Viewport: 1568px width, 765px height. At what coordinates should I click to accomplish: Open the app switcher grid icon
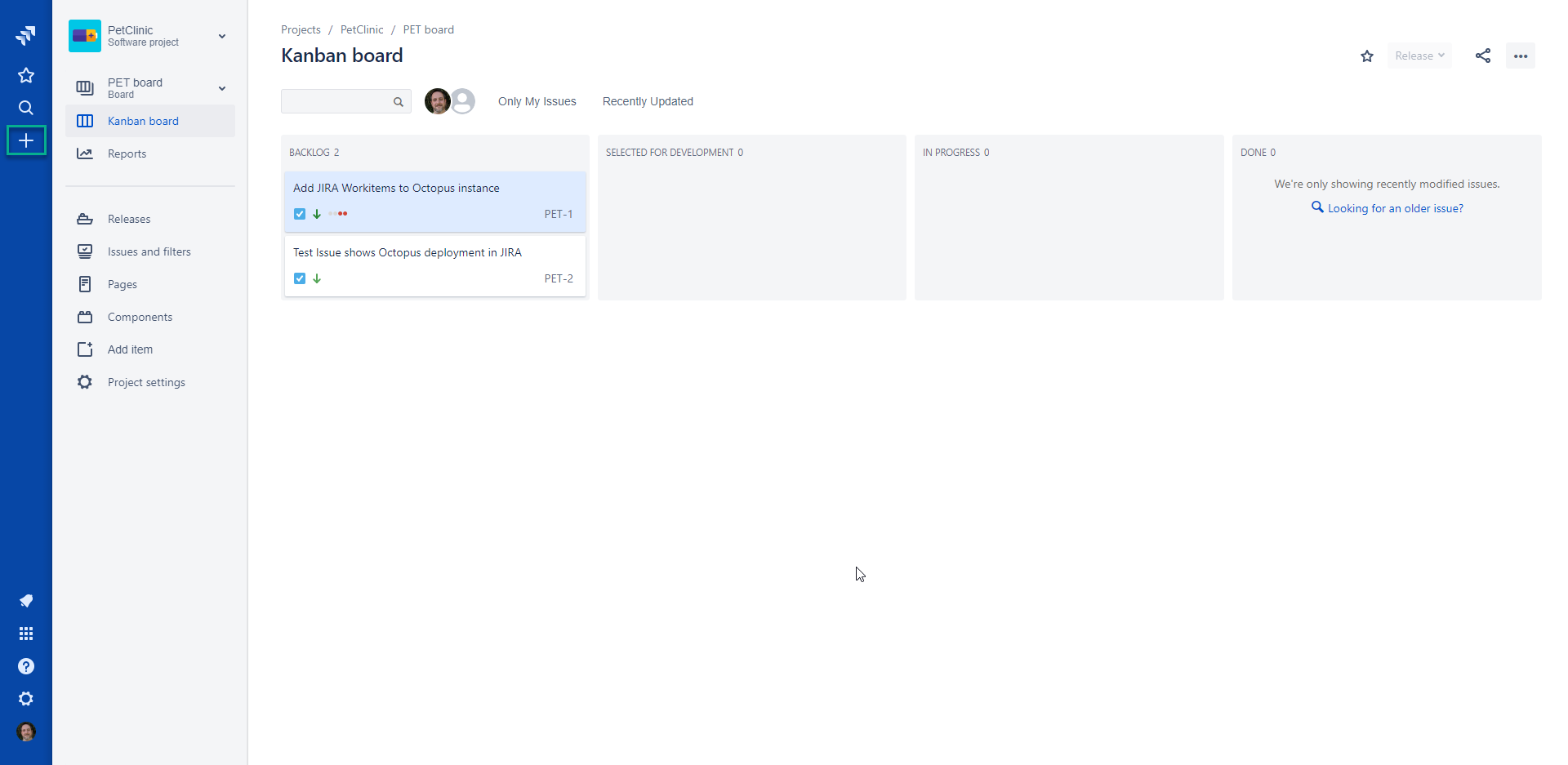26,634
